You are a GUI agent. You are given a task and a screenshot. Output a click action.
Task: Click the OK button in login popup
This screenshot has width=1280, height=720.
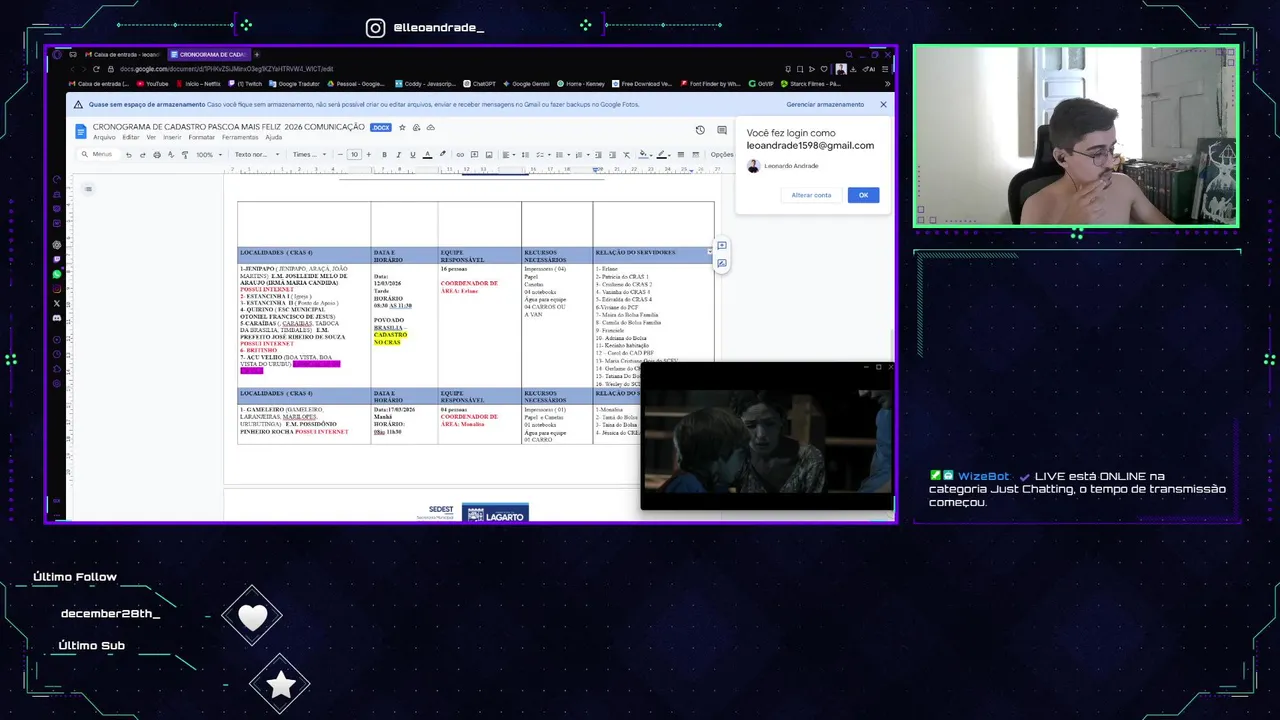(863, 195)
